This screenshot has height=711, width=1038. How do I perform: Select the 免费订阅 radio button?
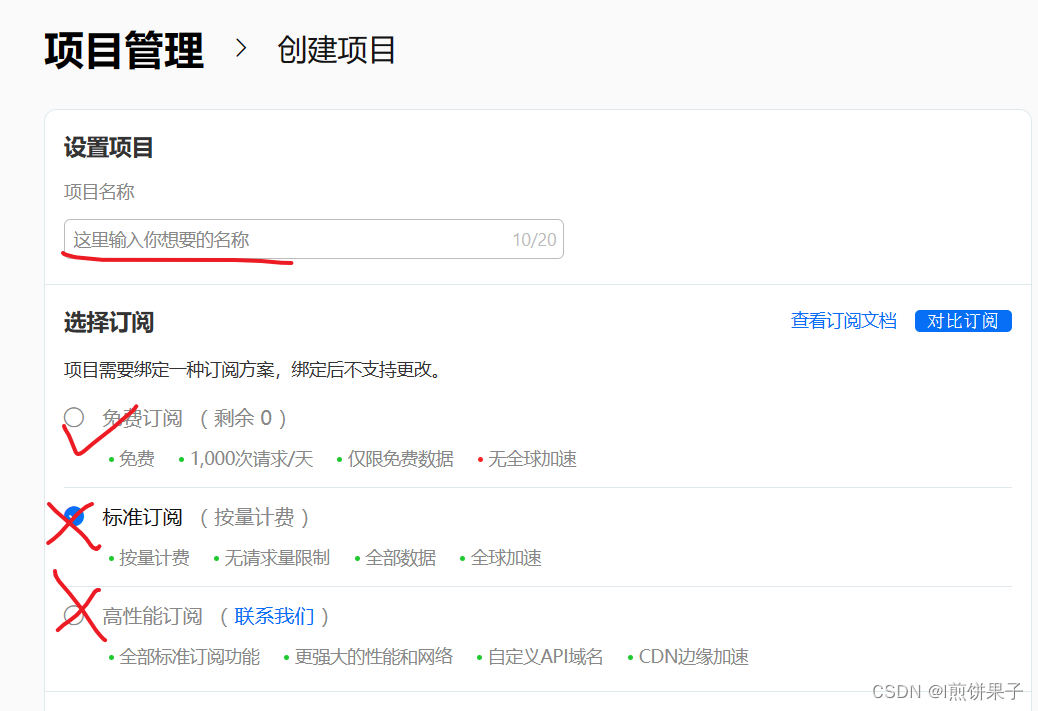click(74, 417)
